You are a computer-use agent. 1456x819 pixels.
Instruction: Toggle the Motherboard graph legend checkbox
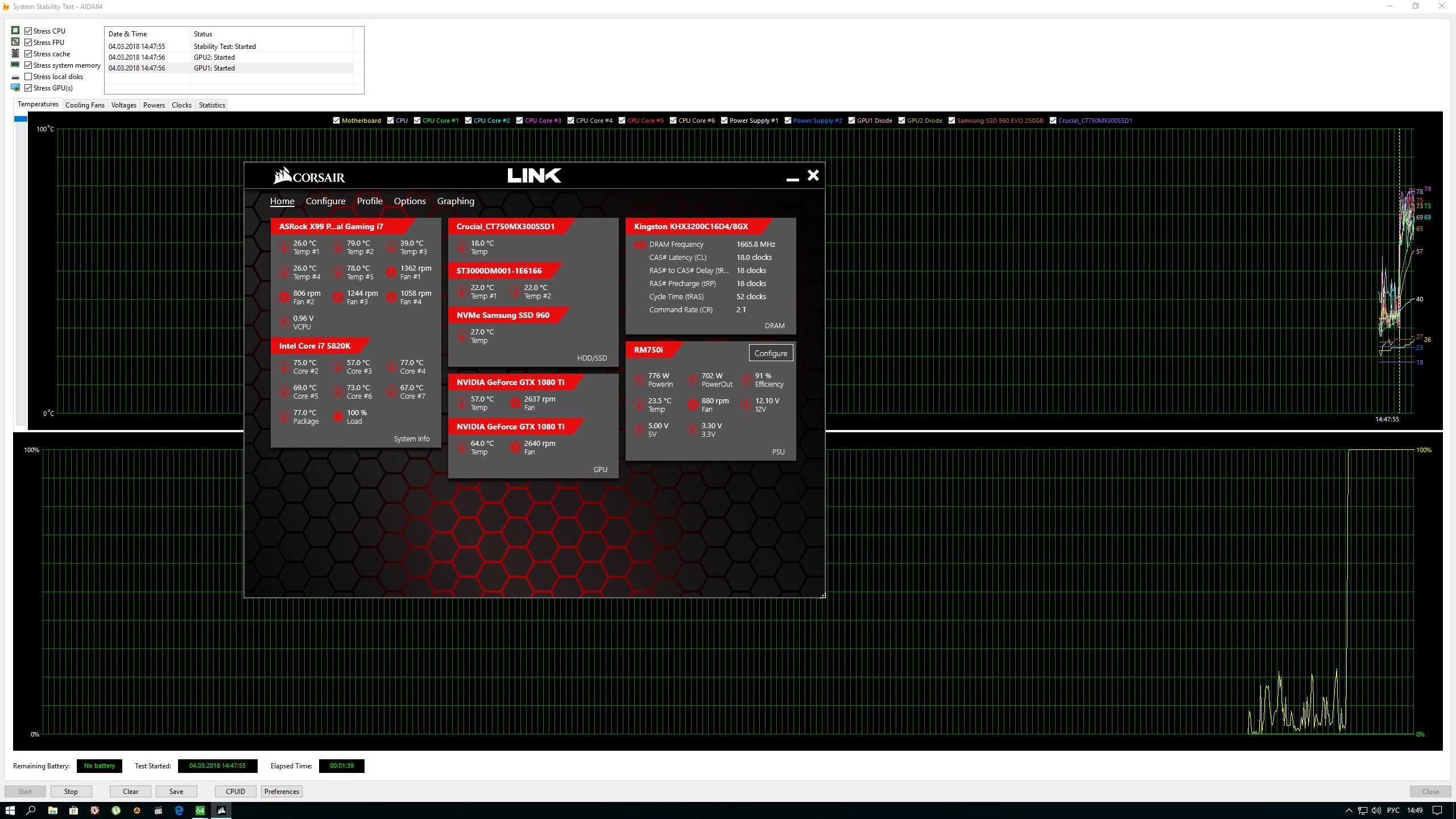(x=336, y=121)
